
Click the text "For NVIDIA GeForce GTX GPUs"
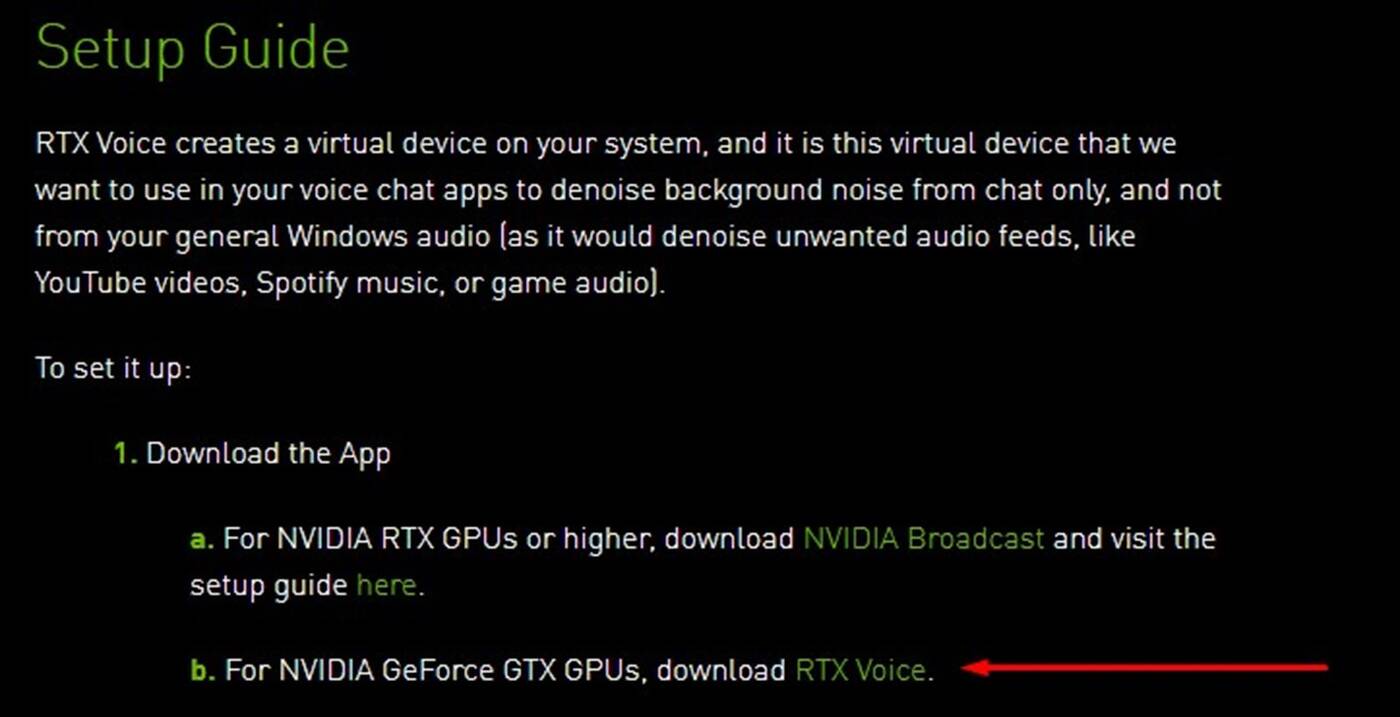(x=432, y=669)
